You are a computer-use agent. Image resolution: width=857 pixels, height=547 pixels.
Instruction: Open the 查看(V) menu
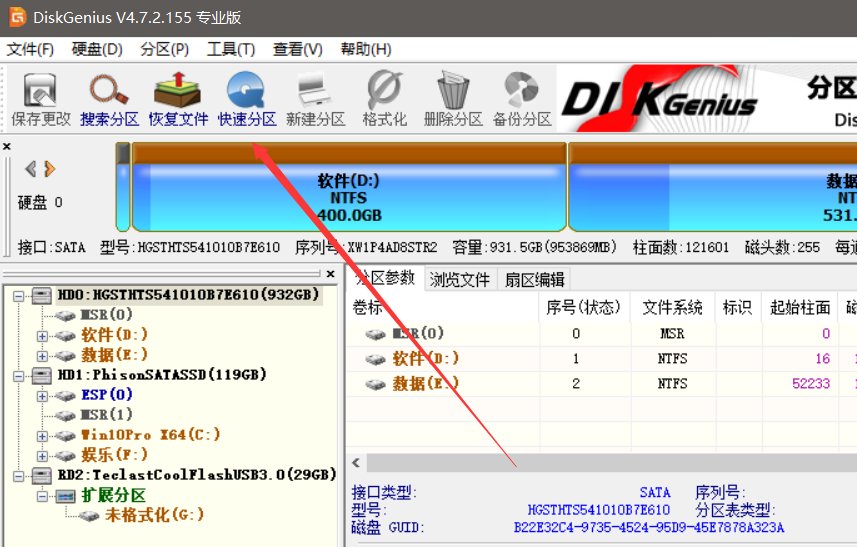(x=298, y=49)
